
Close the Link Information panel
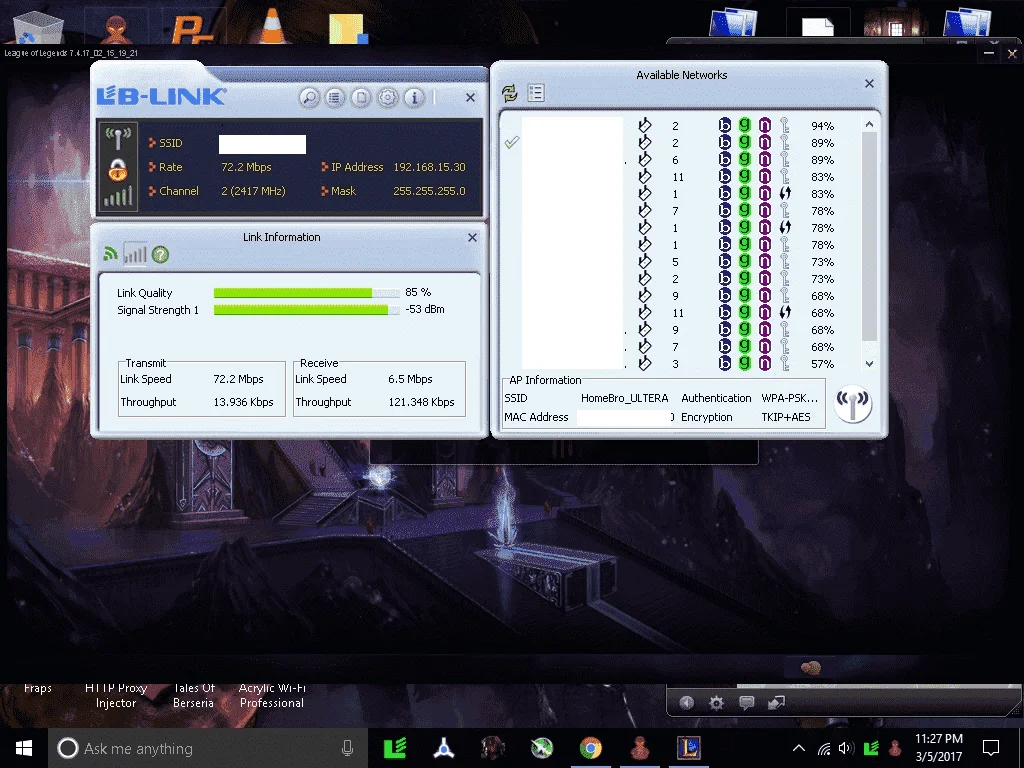(x=472, y=238)
